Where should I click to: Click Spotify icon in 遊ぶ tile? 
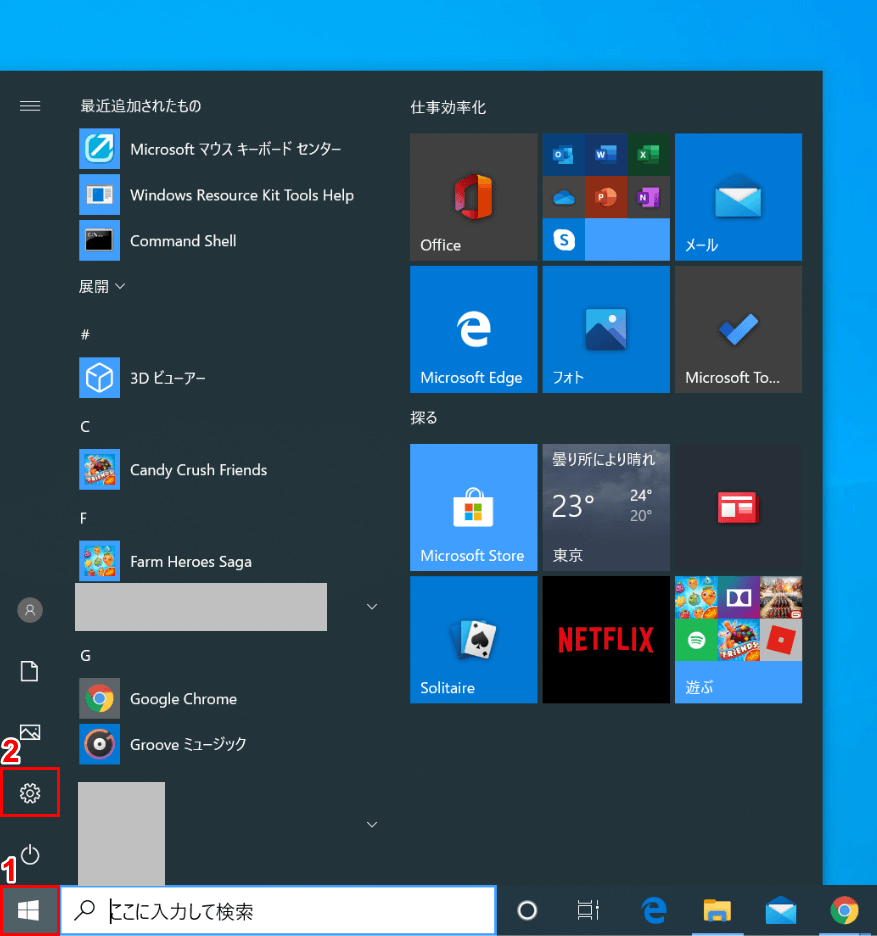tap(696, 640)
